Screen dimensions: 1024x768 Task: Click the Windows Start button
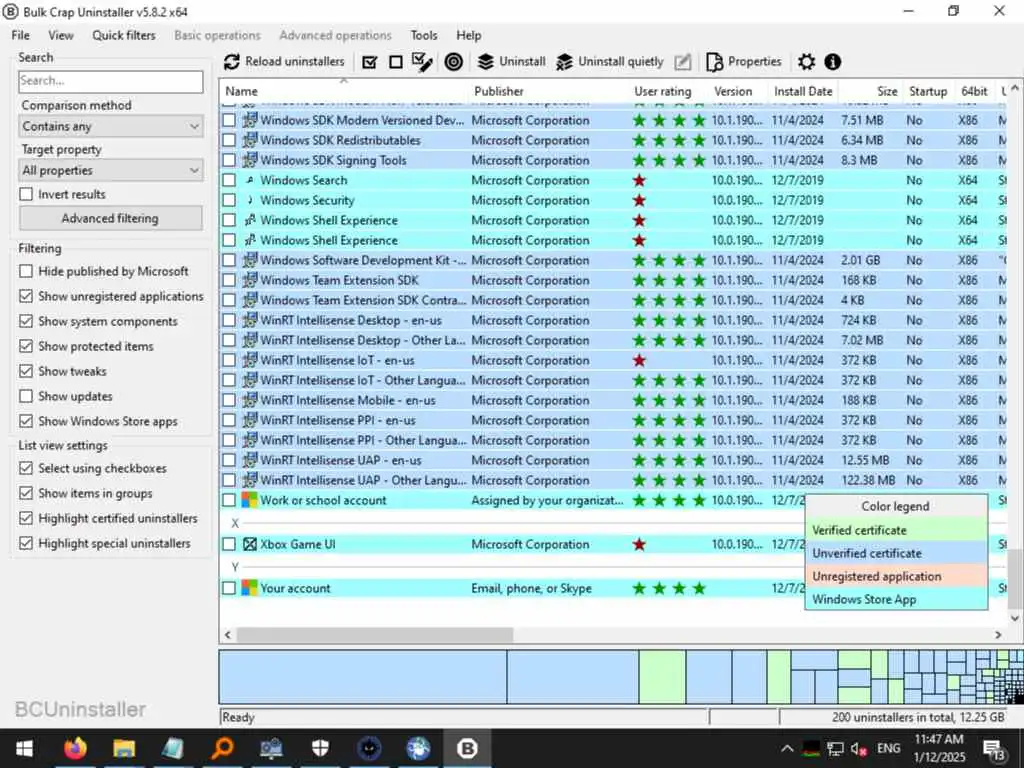click(25, 748)
